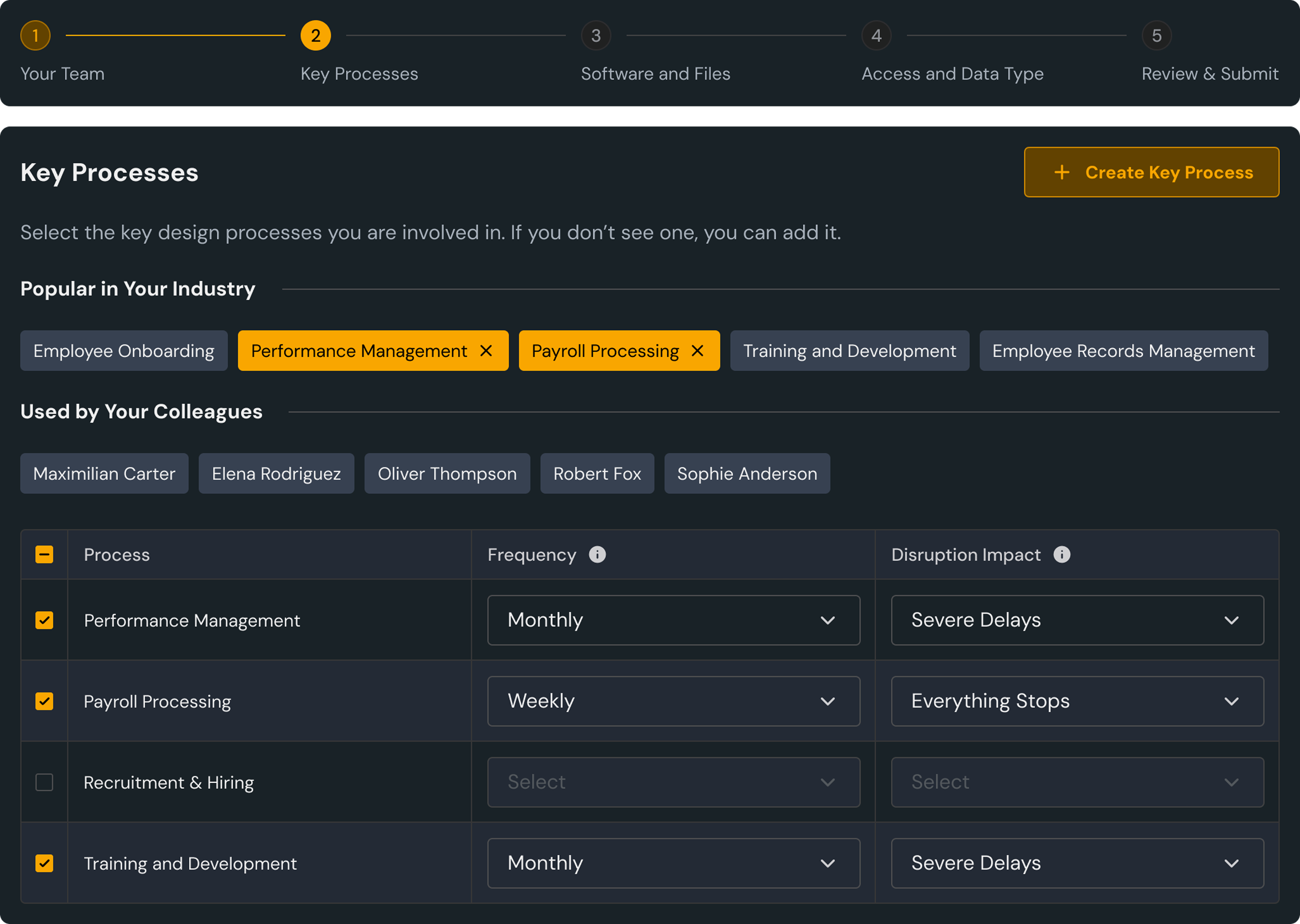Select the Employee Onboarding chip
The image size is (1300, 924).
124,351
